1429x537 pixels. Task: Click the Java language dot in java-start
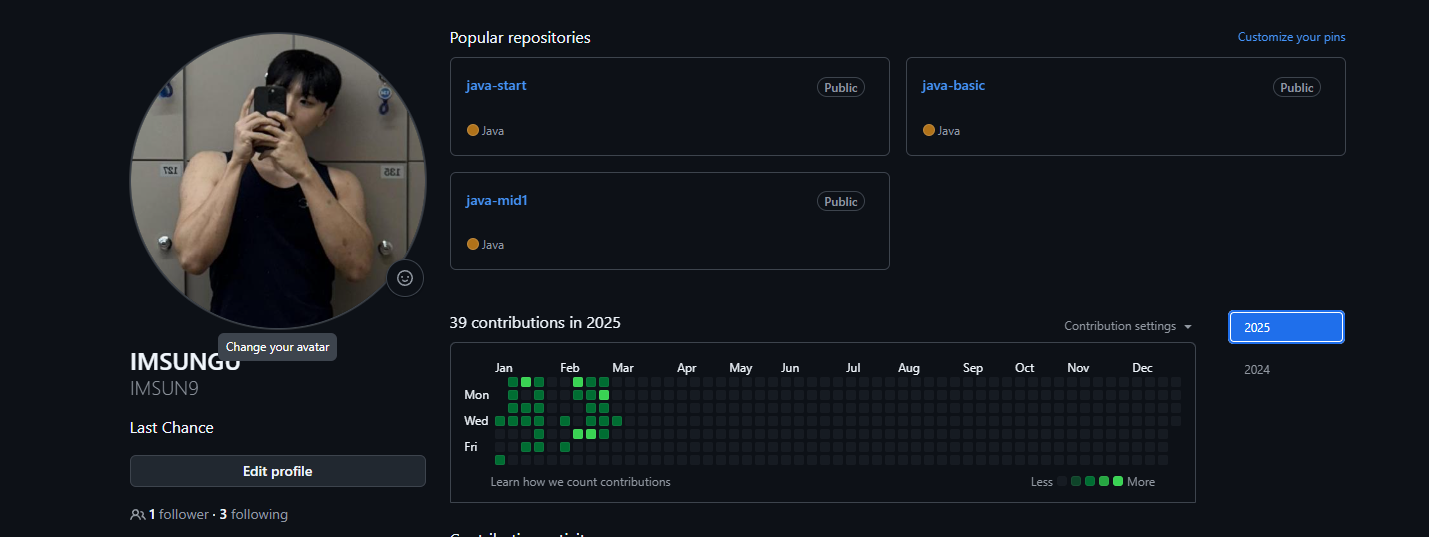[x=473, y=130]
